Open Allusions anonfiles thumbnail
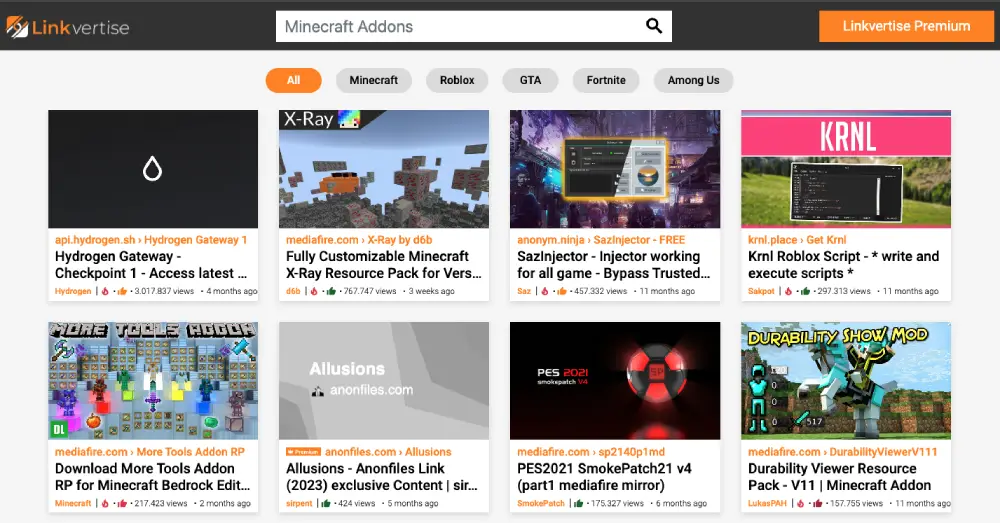Image resolution: width=1000 pixels, height=523 pixels. click(384, 381)
